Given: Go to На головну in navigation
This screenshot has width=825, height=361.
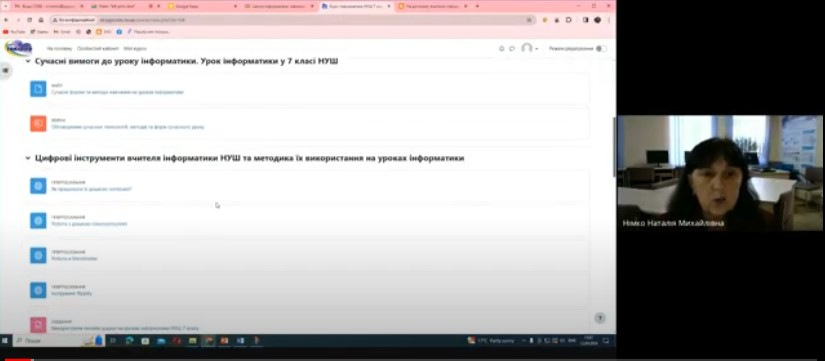Looking at the screenshot, I should pyautogui.click(x=59, y=48).
